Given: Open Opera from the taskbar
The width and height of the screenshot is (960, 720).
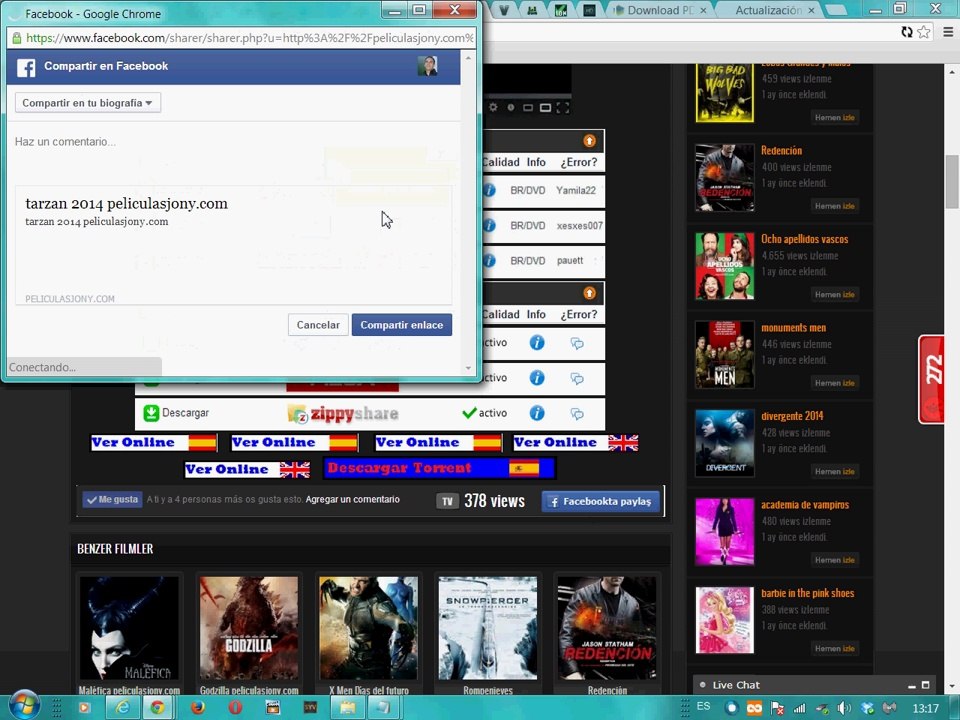Looking at the screenshot, I should [235, 707].
